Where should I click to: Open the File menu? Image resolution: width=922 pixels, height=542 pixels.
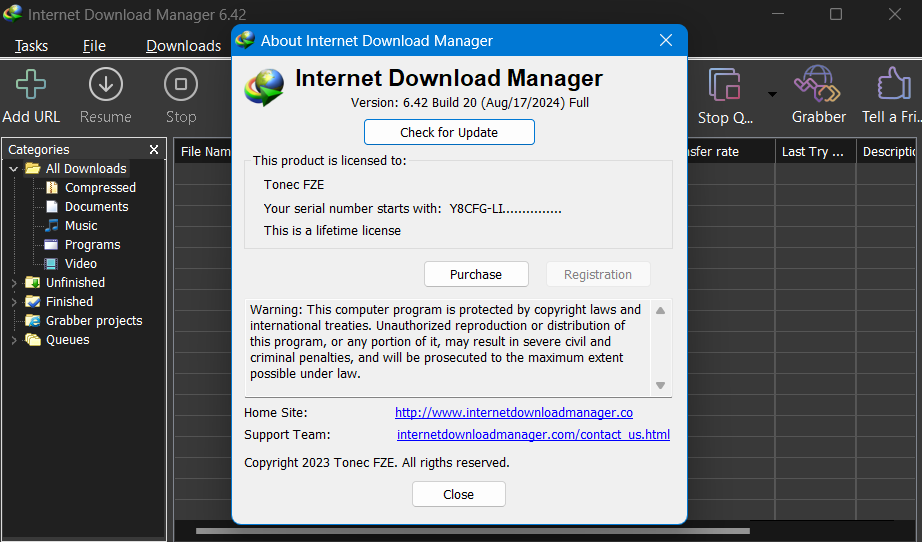94,46
